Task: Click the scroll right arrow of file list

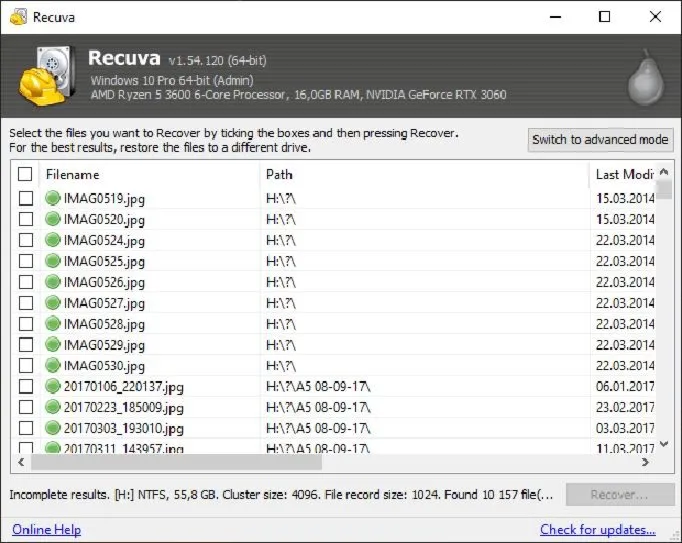Action: point(645,462)
